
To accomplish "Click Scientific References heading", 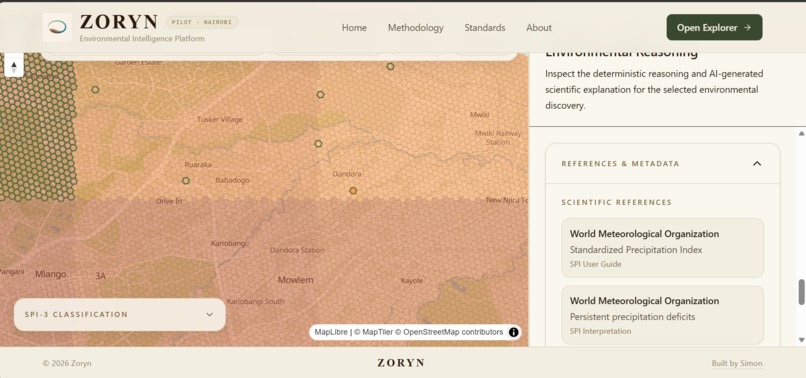I will coord(616,203).
